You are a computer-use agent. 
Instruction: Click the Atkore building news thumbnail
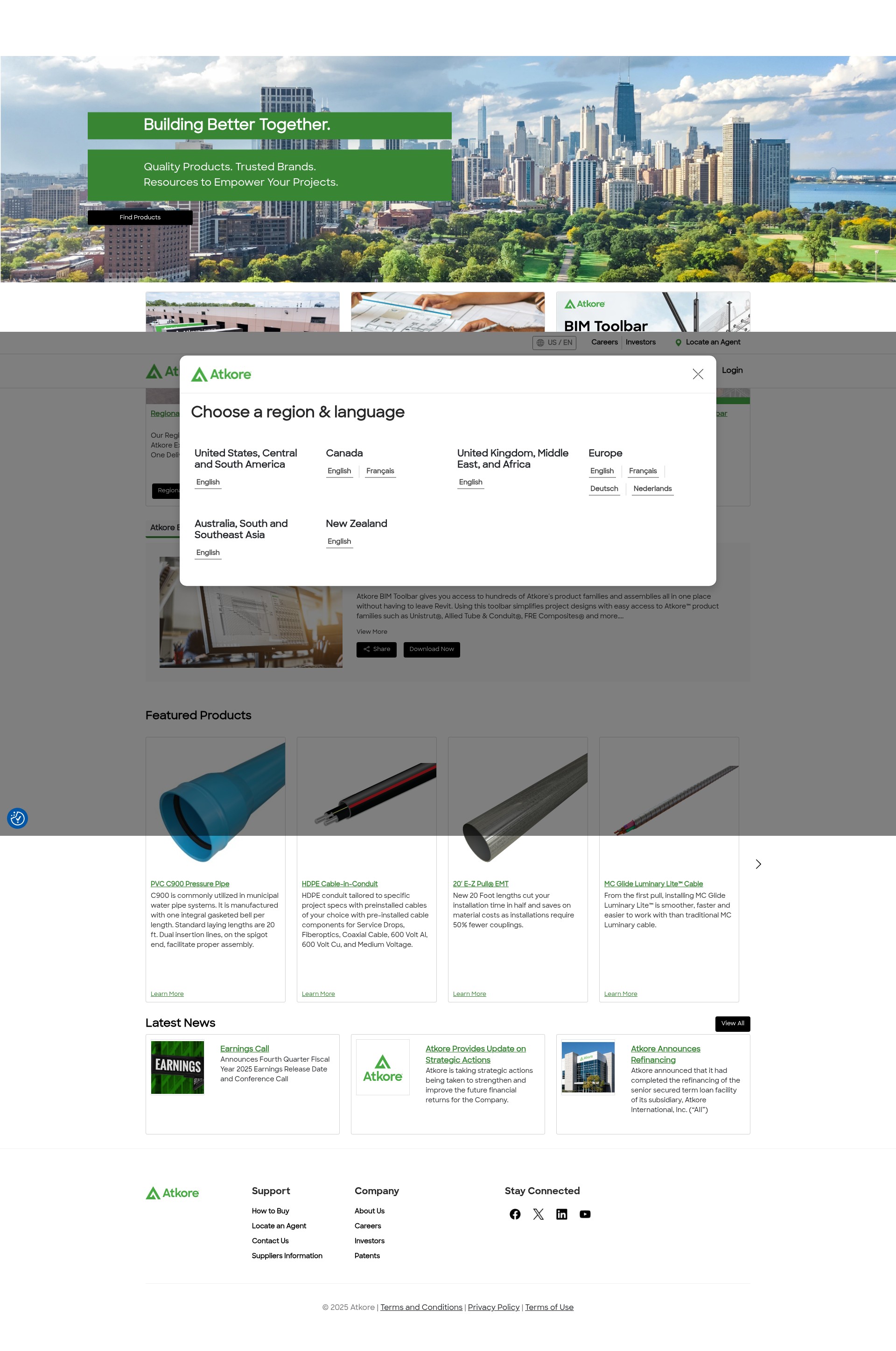pyautogui.click(x=588, y=1067)
